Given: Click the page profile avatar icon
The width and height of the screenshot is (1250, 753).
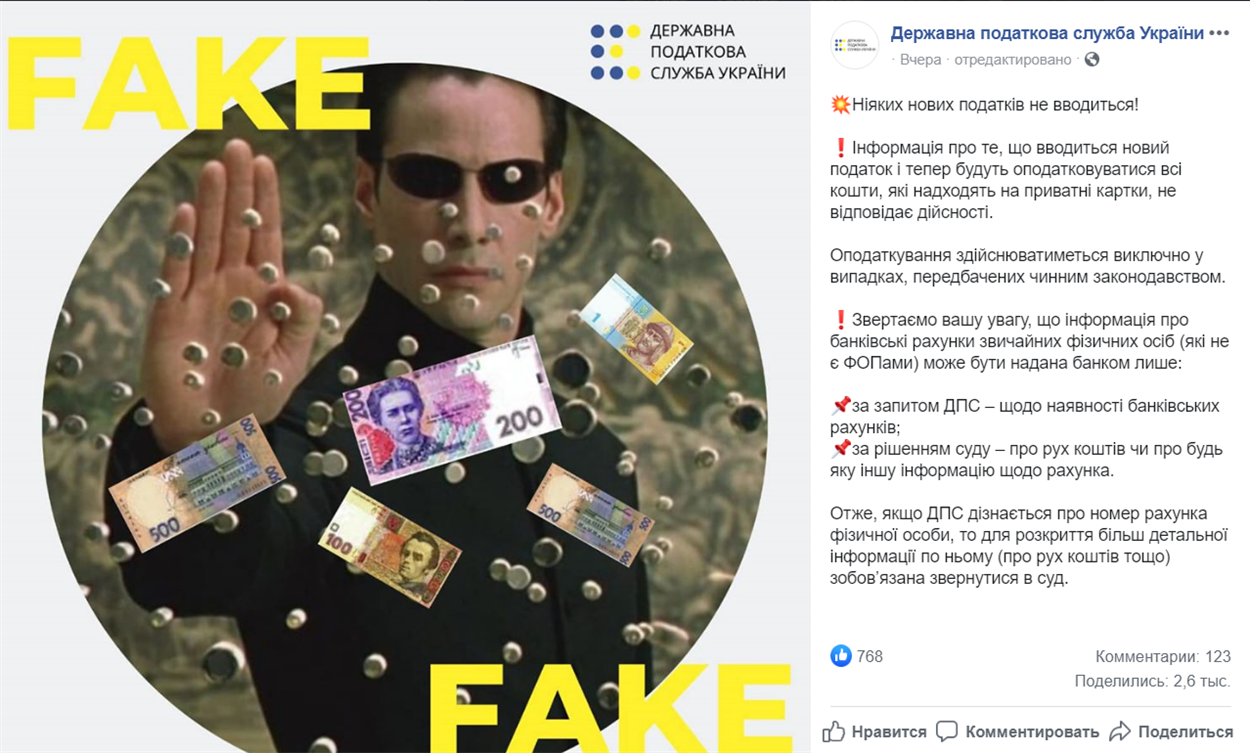Looking at the screenshot, I should click(x=855, y=45).
